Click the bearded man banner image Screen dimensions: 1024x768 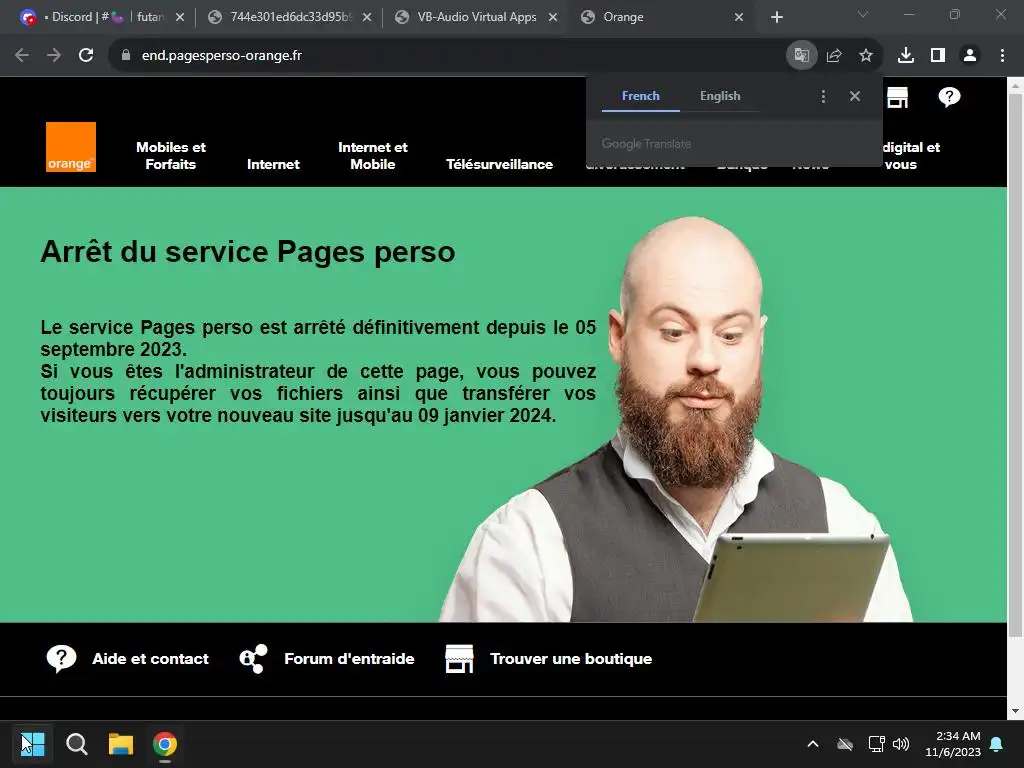pyautogui.click(x=676, y=418)
